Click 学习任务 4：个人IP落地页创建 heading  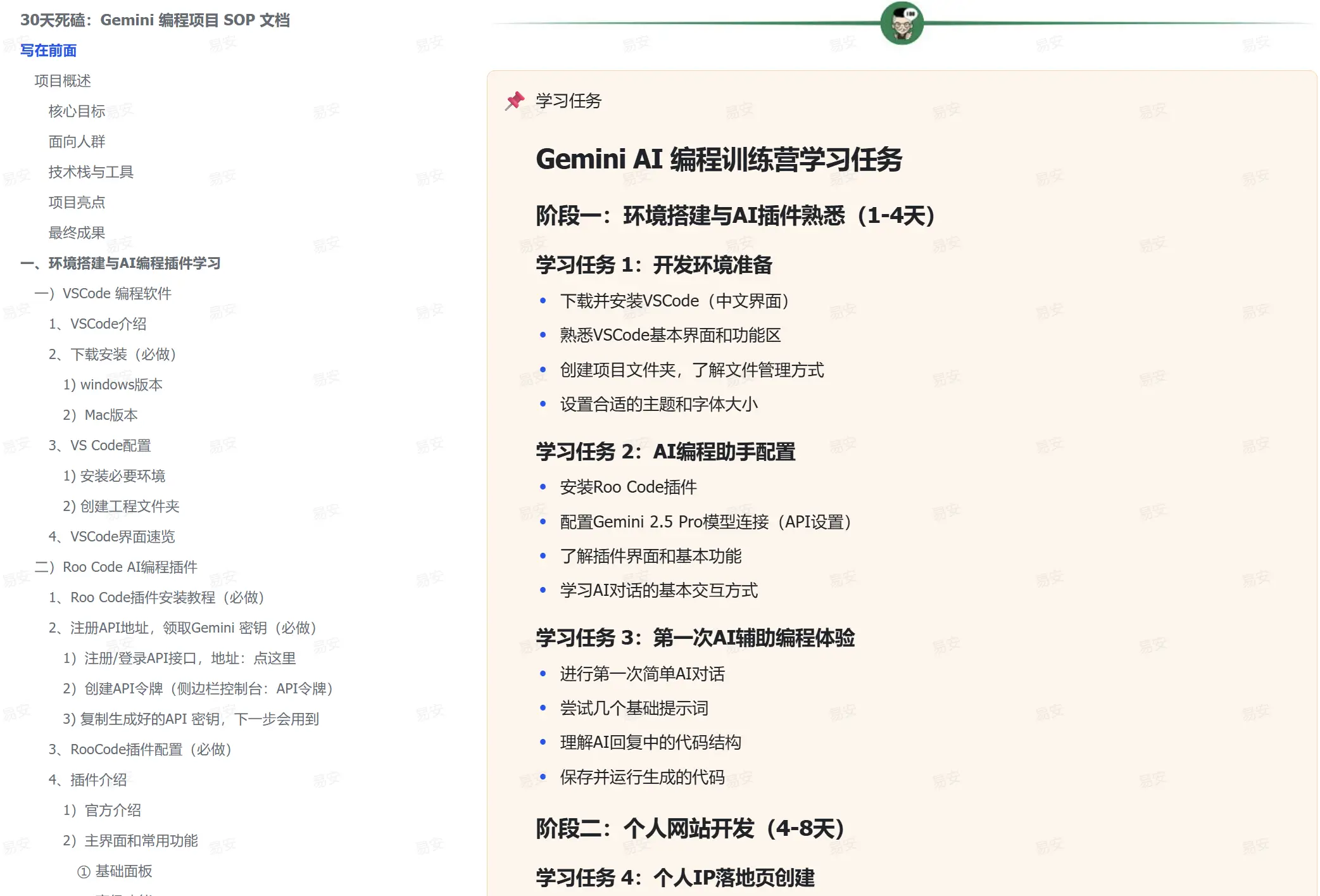point(675,878)
